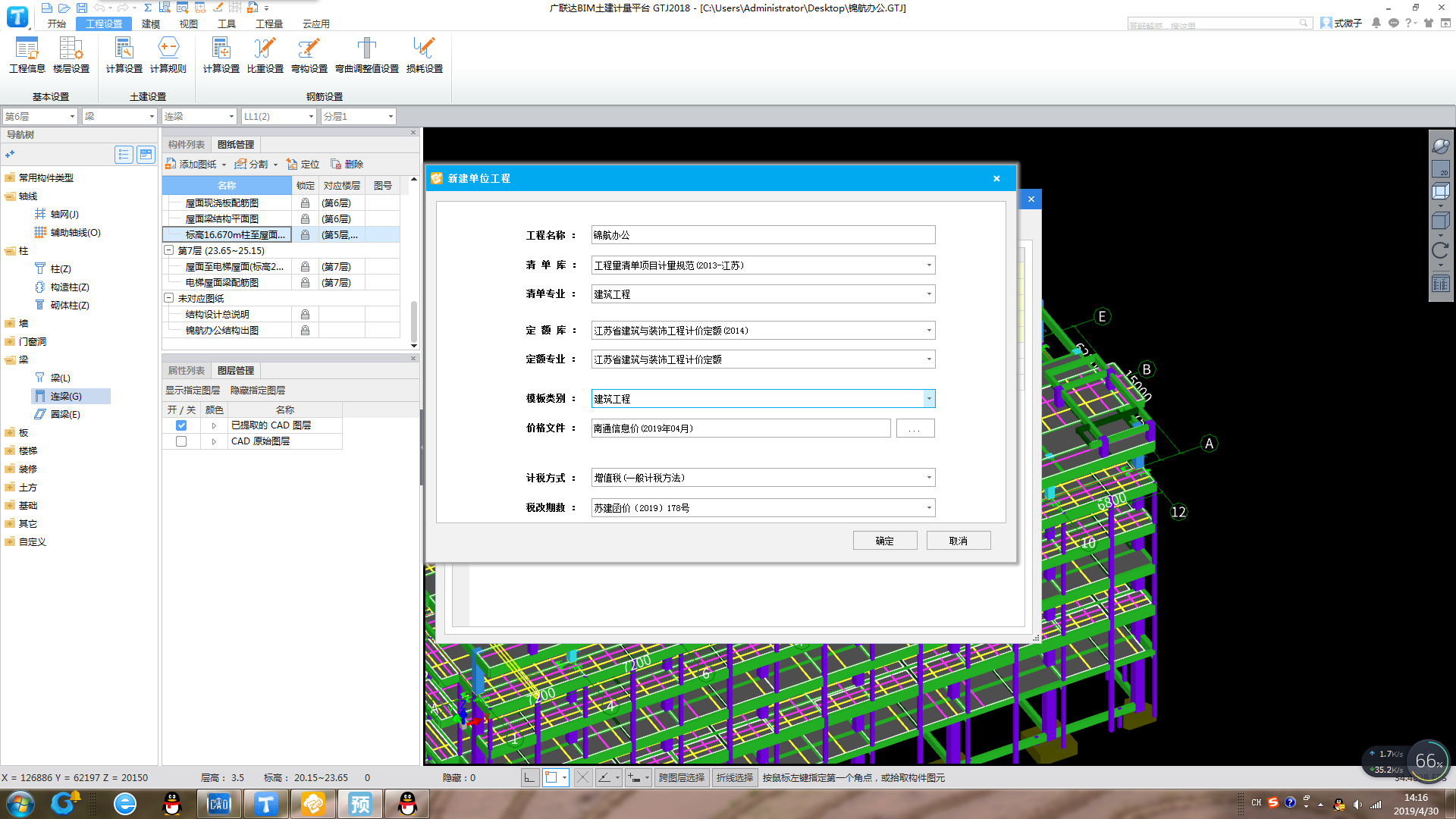Viewport: 1456px width, 819px height.
Task: Open the 弯钩设置 hook settings tool
Action: [x=309, y=55]
